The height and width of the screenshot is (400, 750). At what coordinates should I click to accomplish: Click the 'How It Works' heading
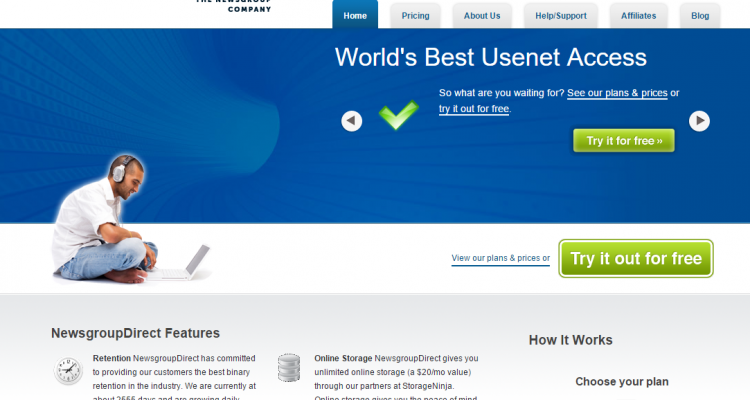(x=570, y=340)
